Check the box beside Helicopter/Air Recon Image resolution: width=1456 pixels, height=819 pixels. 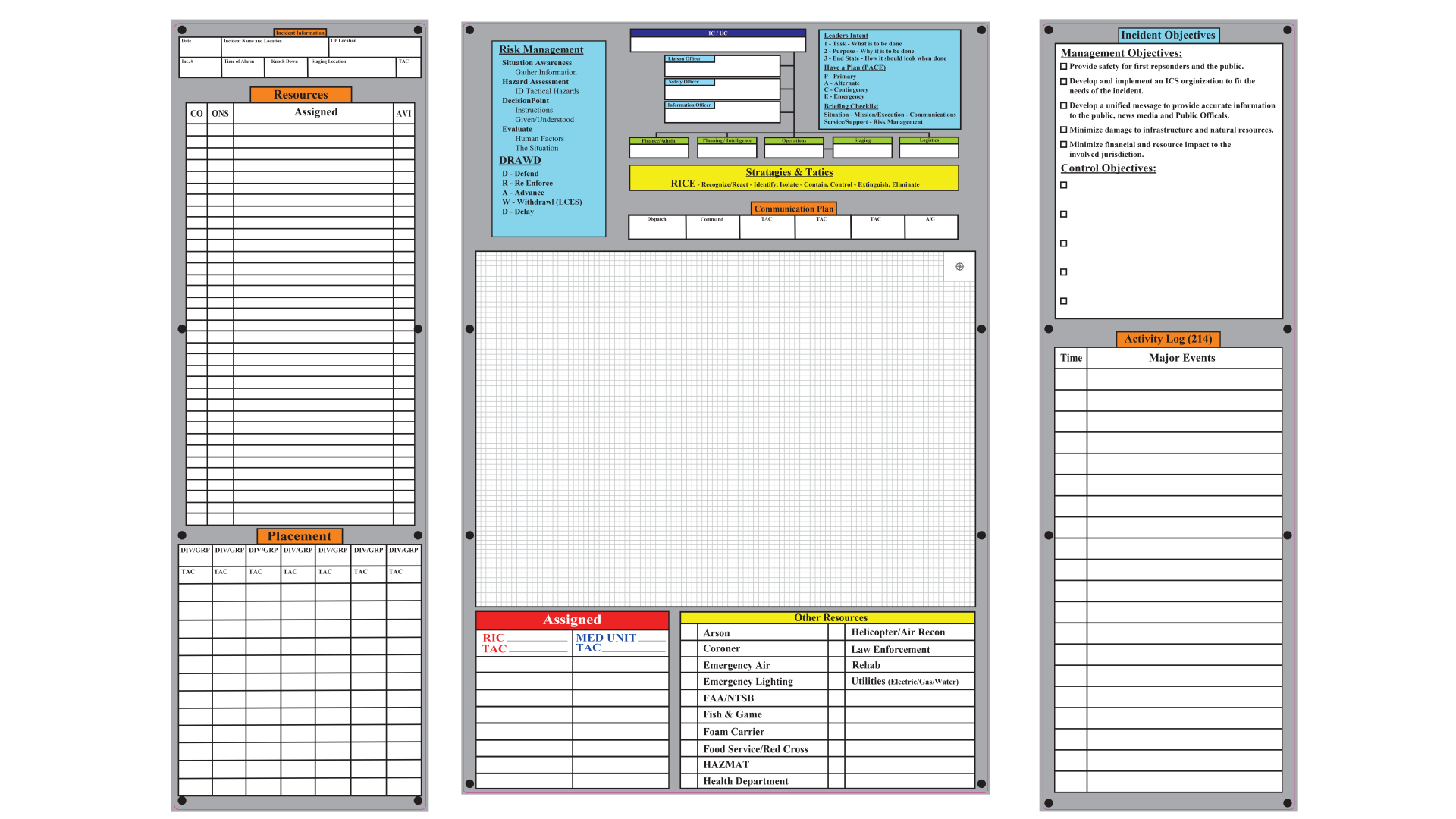click(x=836, y=632)
